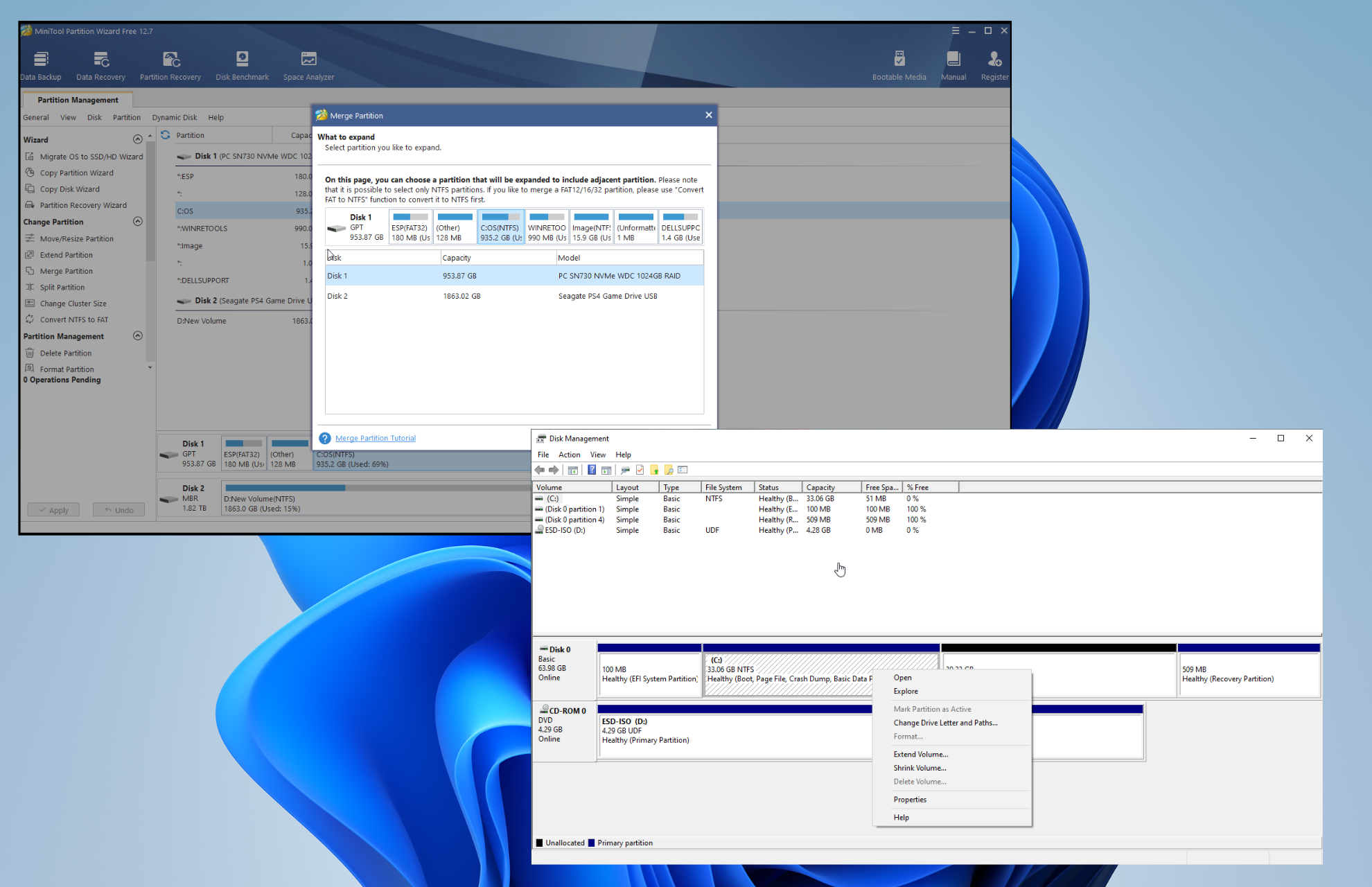Screen dimensions: 1372x887
Task: Launch the Data Recovery tool
Action: pos(101,66)
